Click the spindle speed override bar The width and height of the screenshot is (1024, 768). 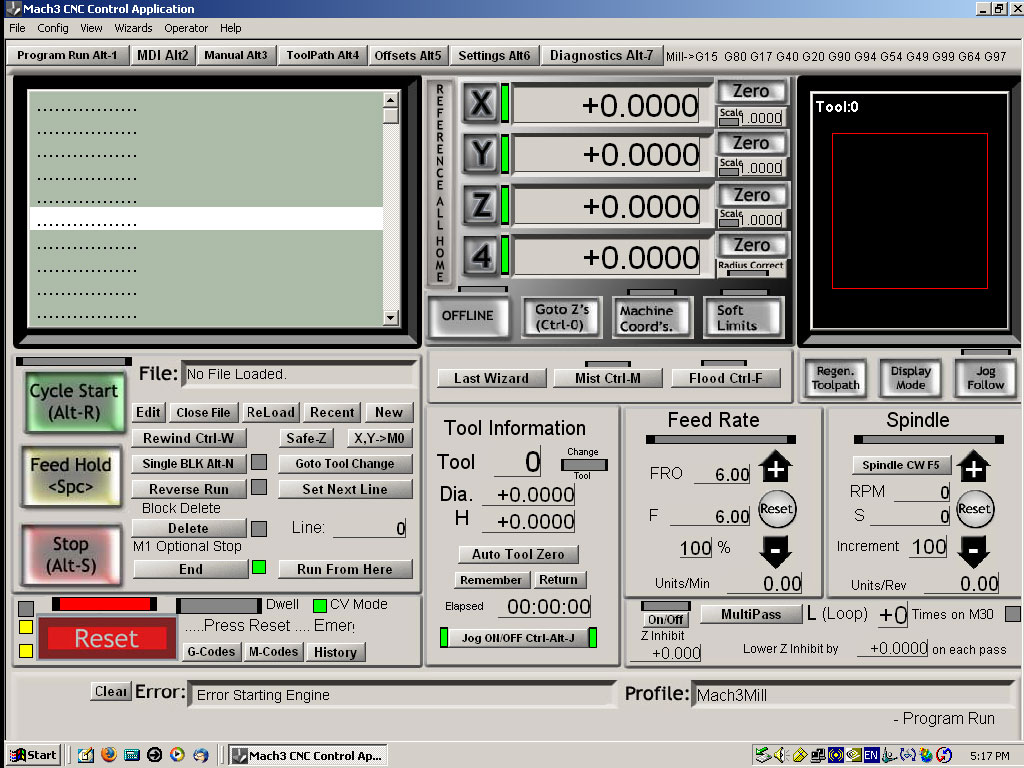929,440
